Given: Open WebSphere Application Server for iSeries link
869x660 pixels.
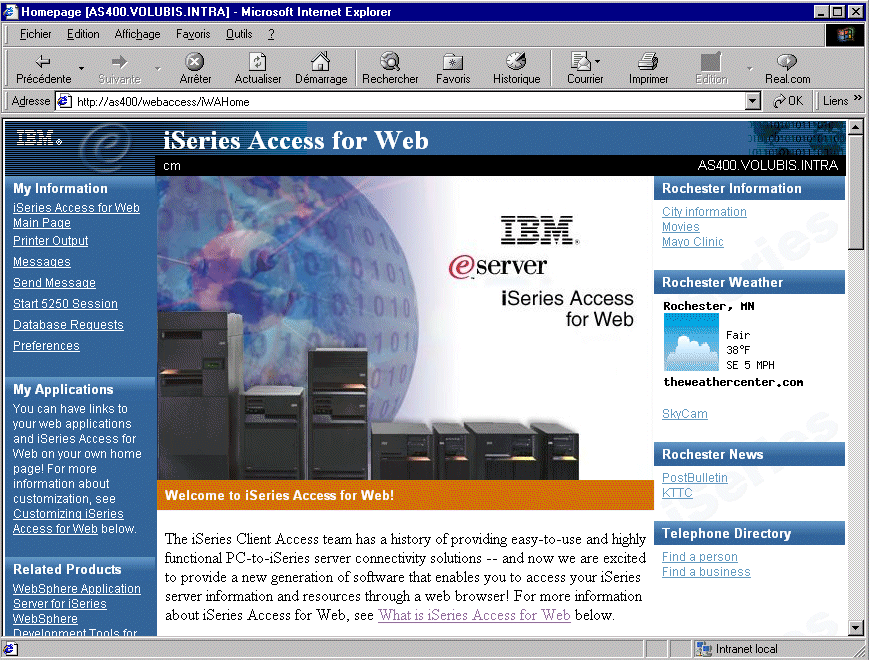Looking at the screenshot, I should [76, 596].
